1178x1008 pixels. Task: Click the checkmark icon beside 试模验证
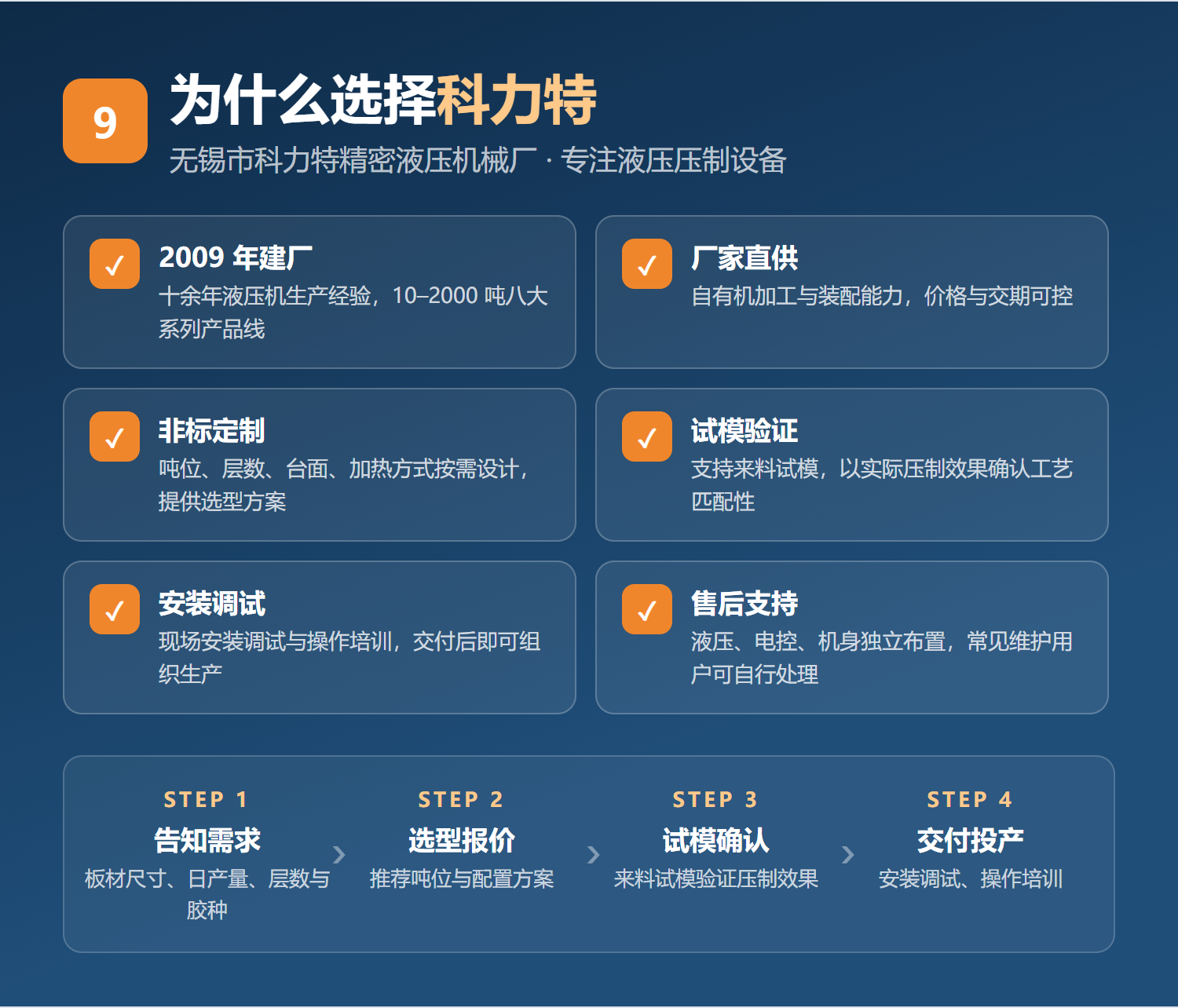pos(647,436)
